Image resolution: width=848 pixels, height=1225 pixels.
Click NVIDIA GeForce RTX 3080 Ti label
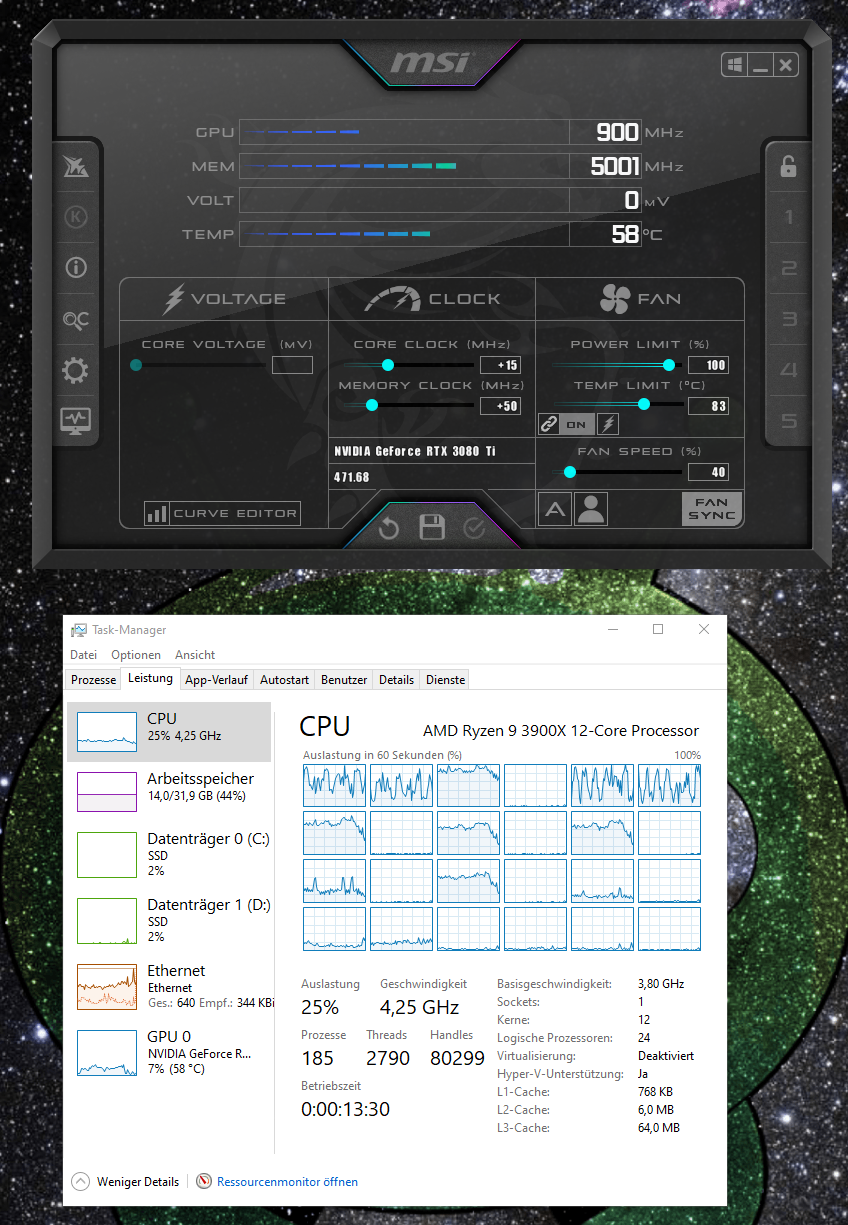click(415, 451)
